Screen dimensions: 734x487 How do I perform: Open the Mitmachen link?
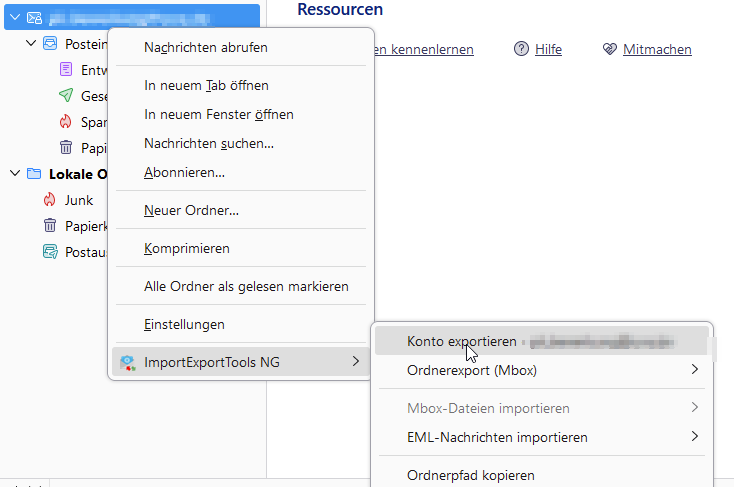pyautogui.click(x=657, y=49)
